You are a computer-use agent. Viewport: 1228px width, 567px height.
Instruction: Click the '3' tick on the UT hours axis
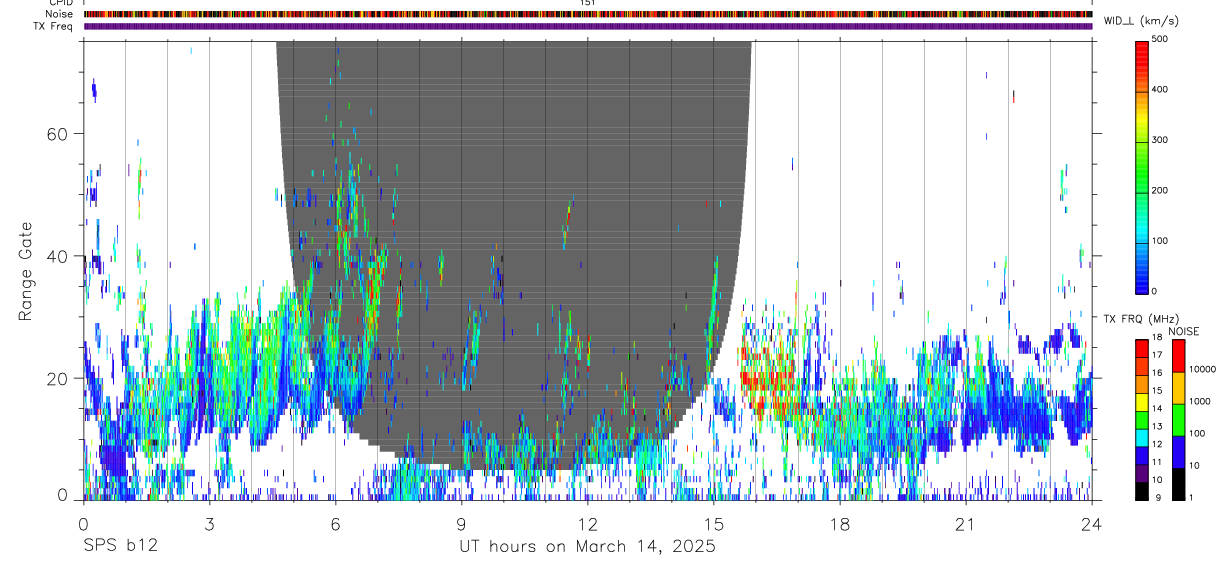[209, 524]
